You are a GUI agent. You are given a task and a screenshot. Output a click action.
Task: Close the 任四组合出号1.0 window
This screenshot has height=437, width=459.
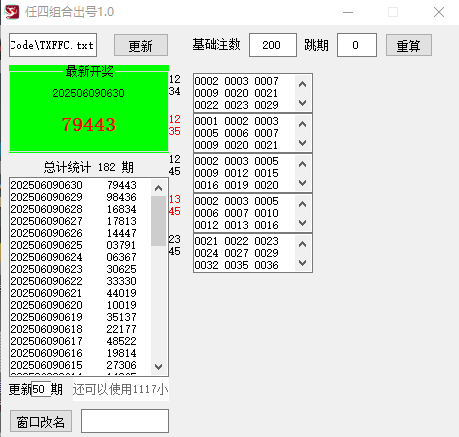(x=439, y=12)
